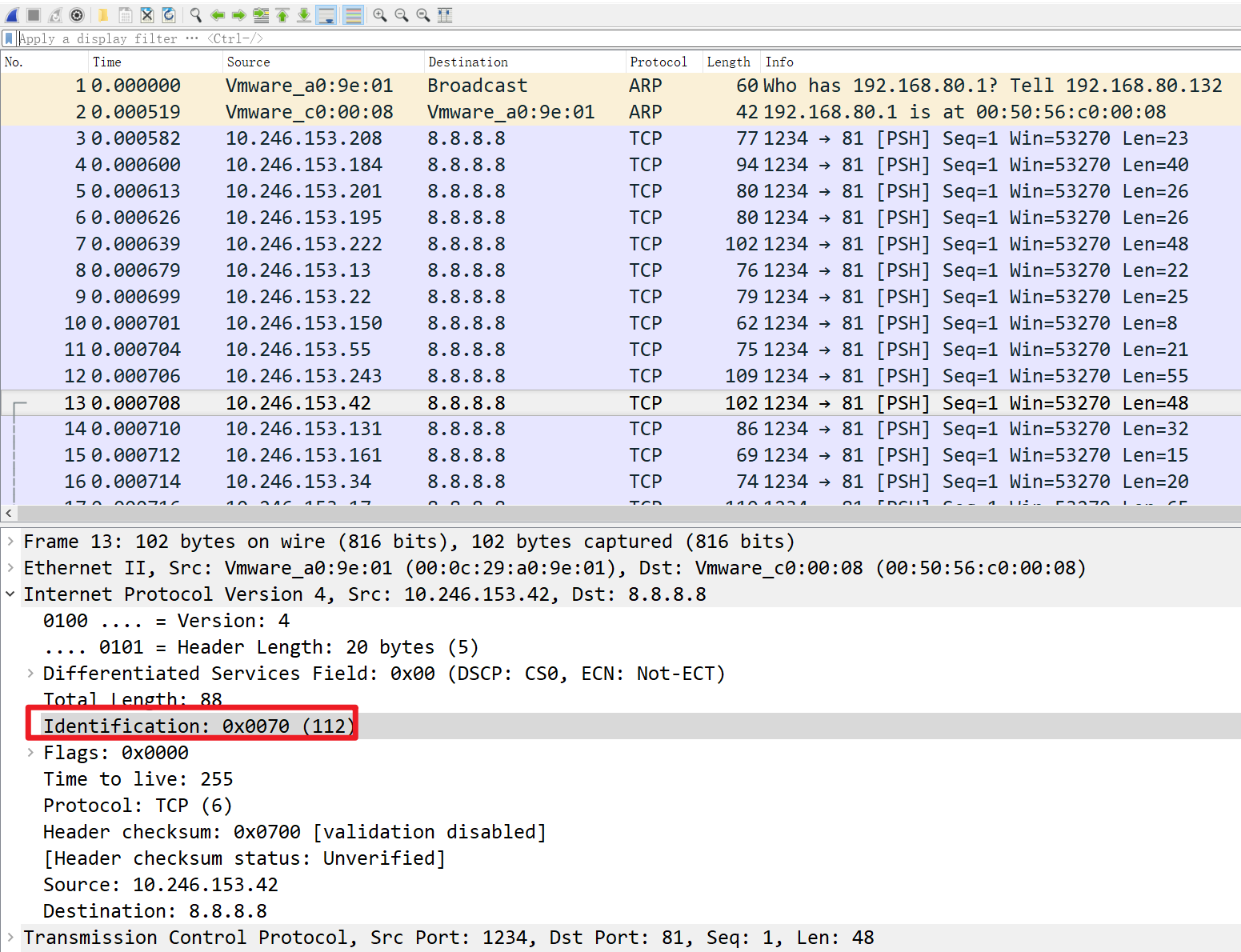The width and height of the screenshot is (1241, 952).
Task: Find a packet with the magnifier icon
Action: pos(195,14)
